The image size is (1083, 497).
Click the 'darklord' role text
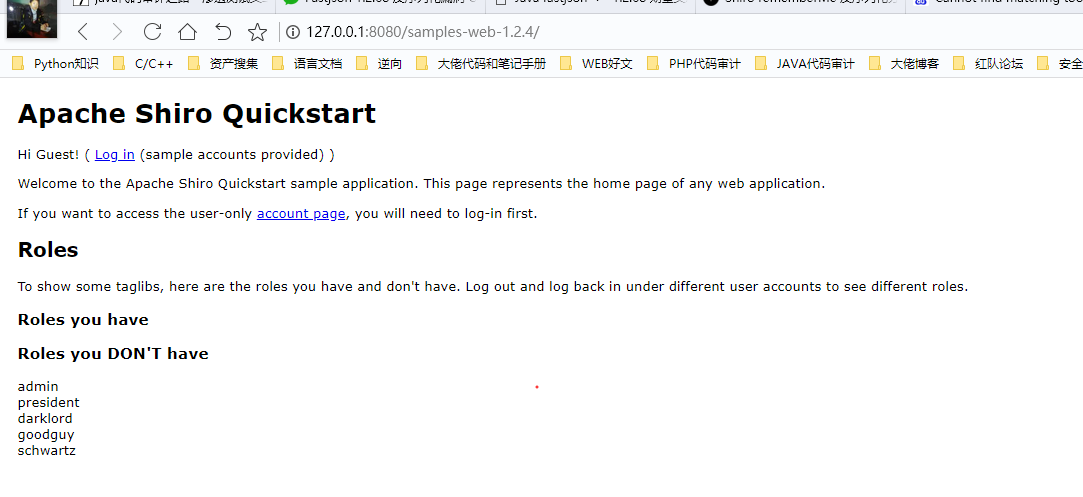pos(45,418)
